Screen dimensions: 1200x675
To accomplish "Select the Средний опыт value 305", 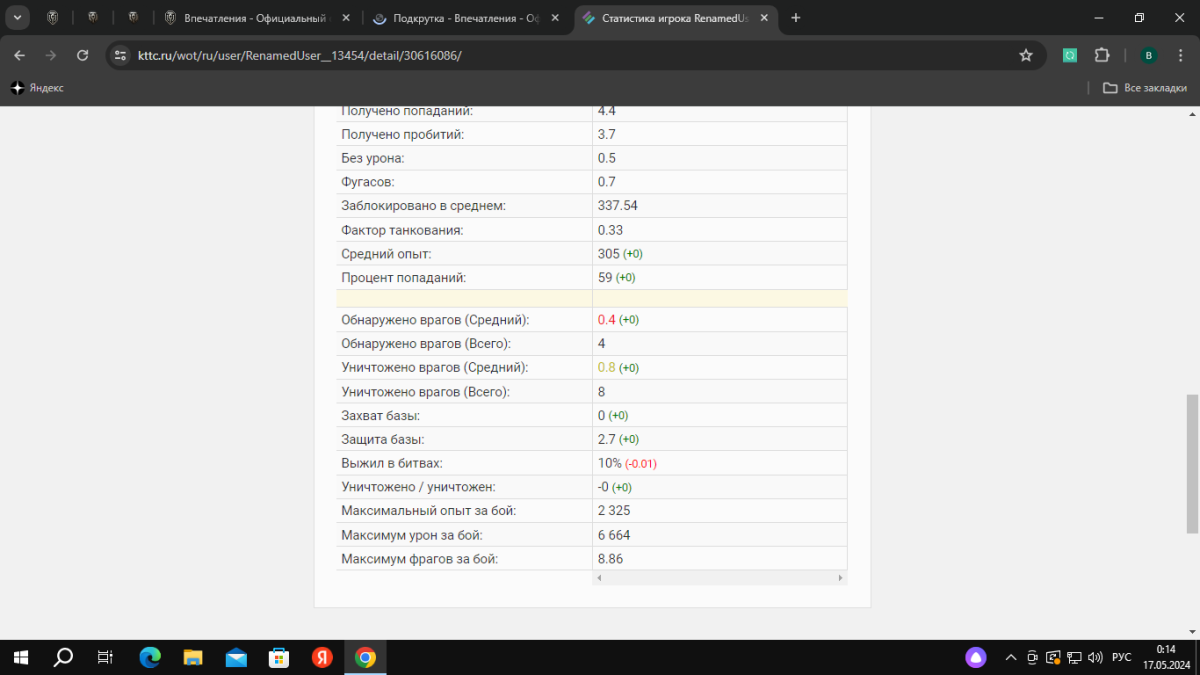I will 609,254.
